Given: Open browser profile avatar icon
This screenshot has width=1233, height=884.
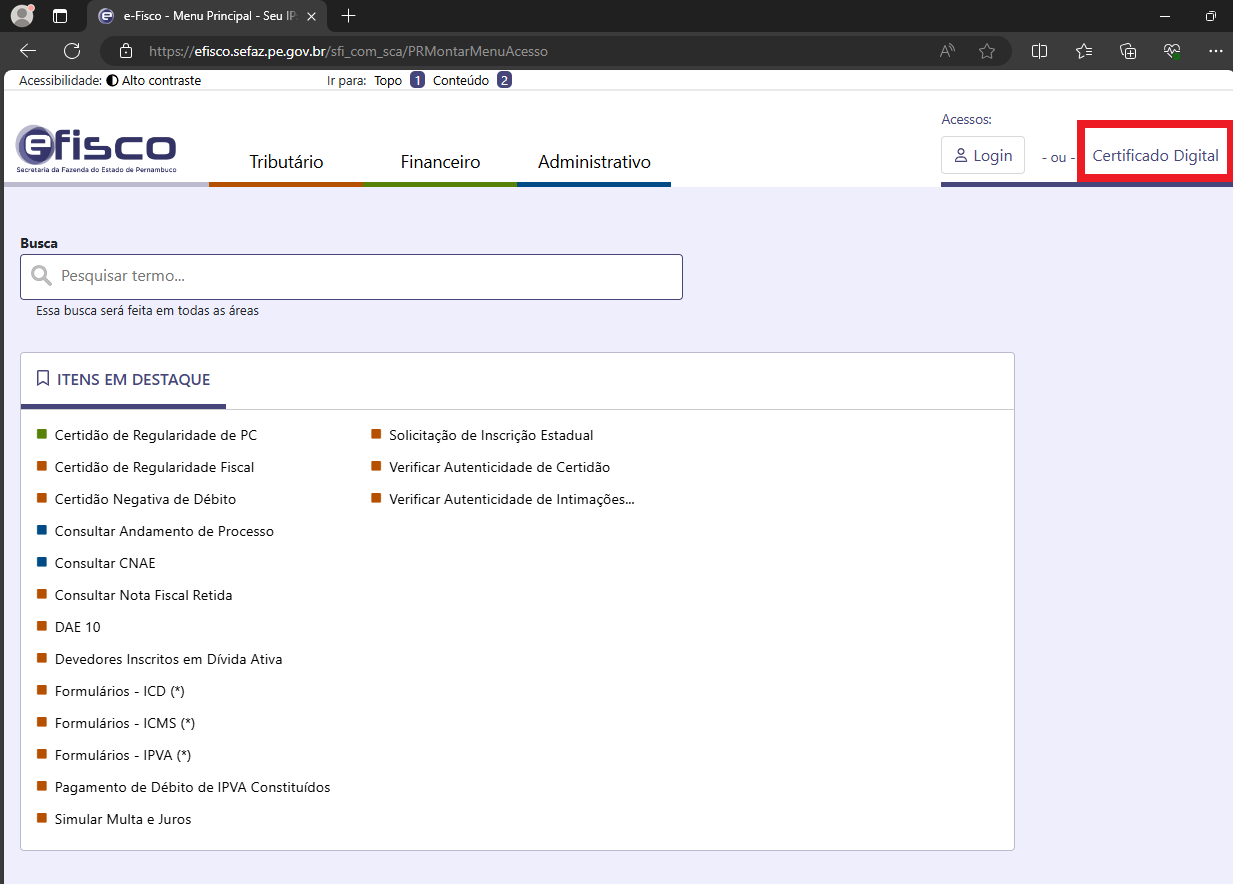Looking at the screenshot, I should (x=22, y=16).
